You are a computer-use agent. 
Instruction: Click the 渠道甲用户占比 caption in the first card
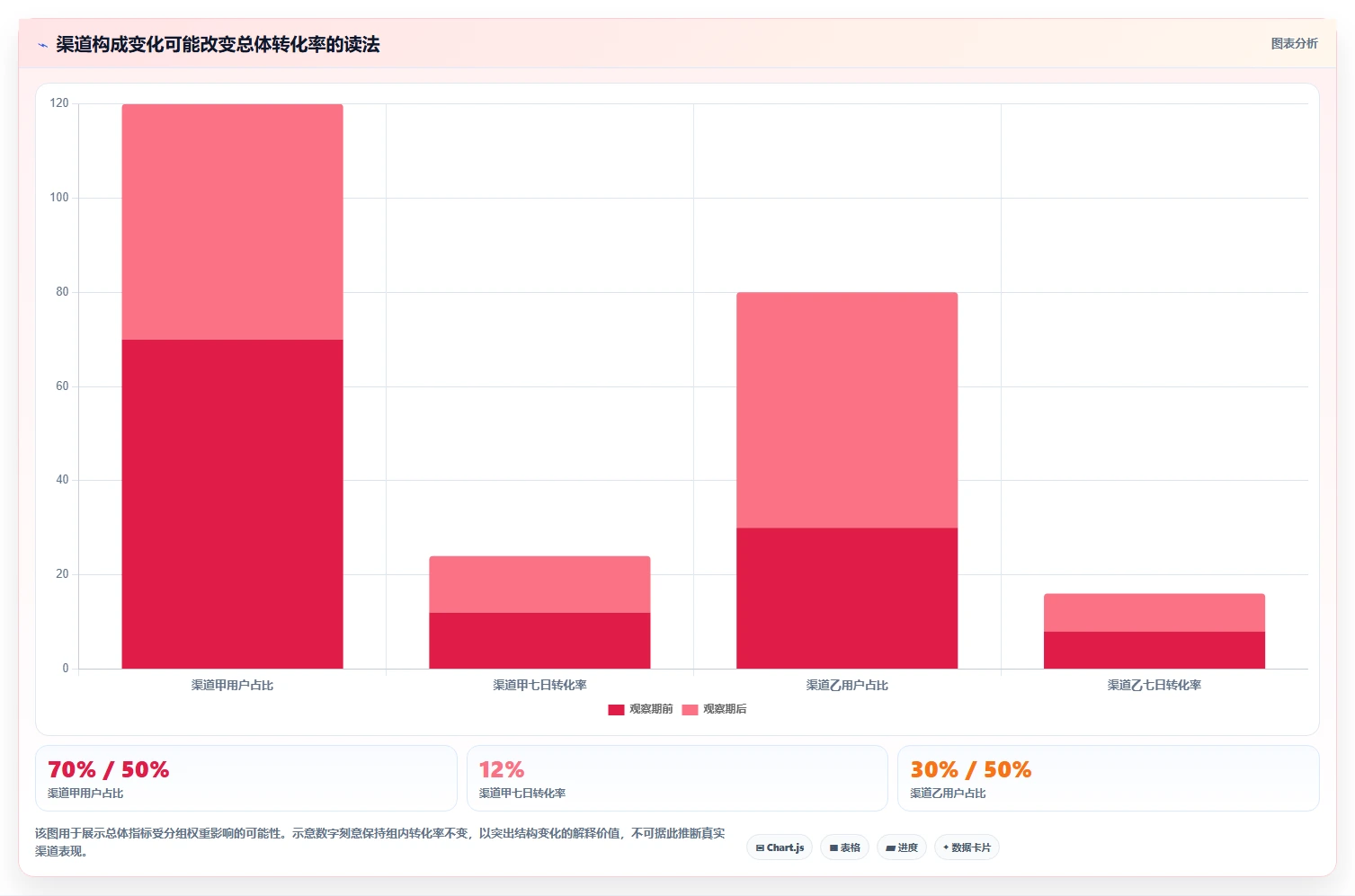pos(85,794)
